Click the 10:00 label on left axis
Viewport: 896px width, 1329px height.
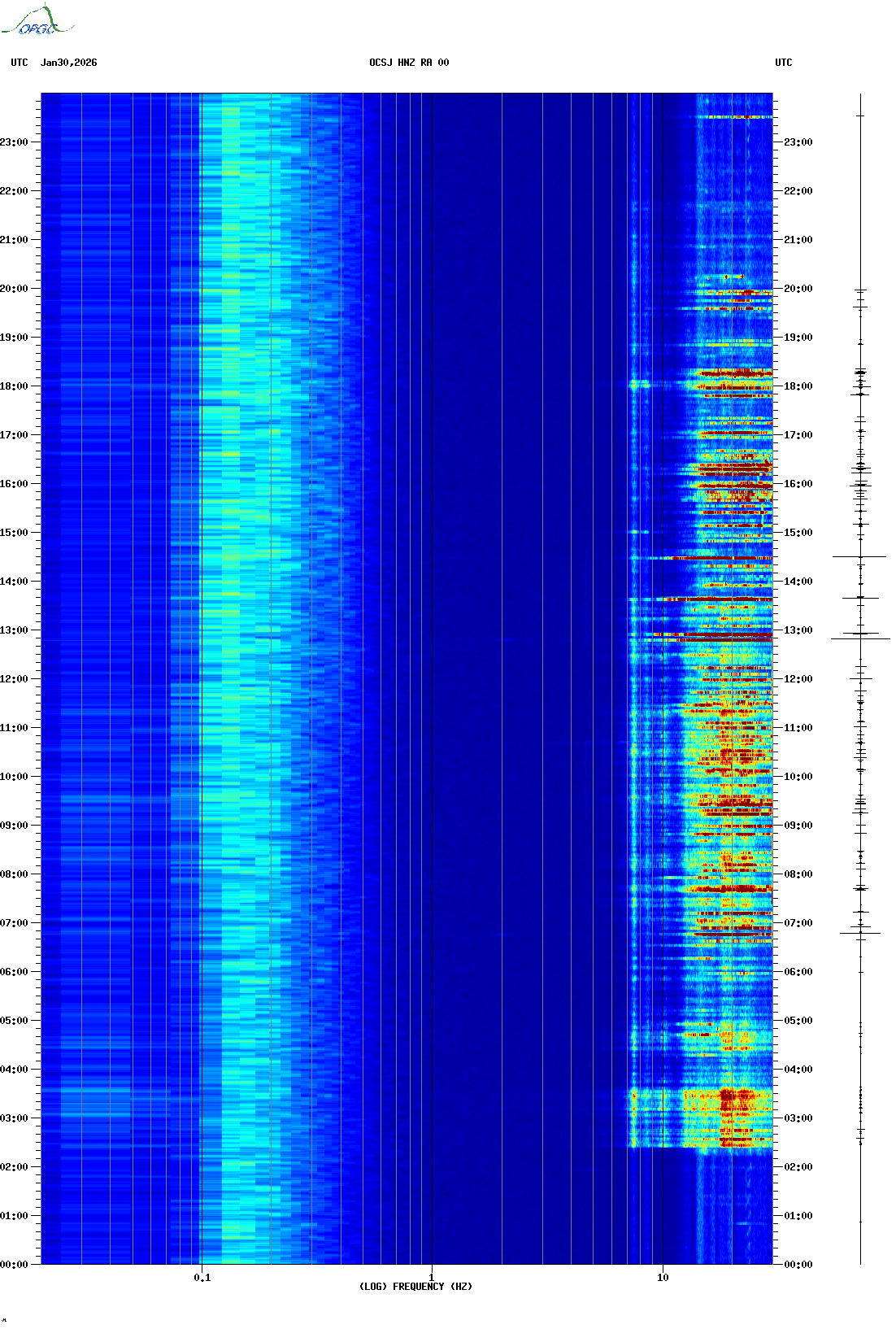pos(14,777)
